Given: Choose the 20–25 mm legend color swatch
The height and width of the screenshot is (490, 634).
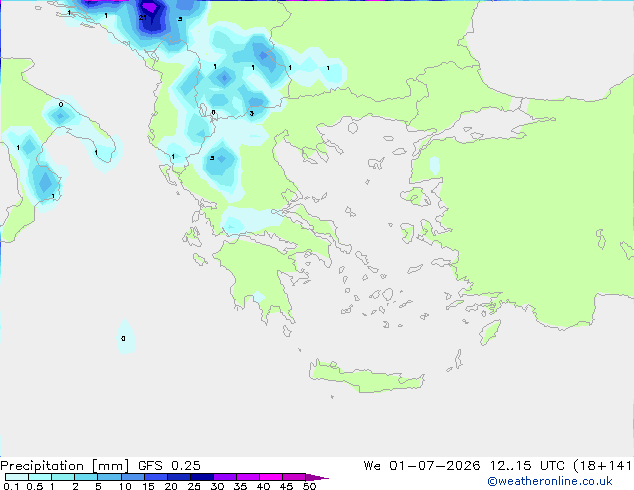Looking at the screenshot, I should click(178, 477).
